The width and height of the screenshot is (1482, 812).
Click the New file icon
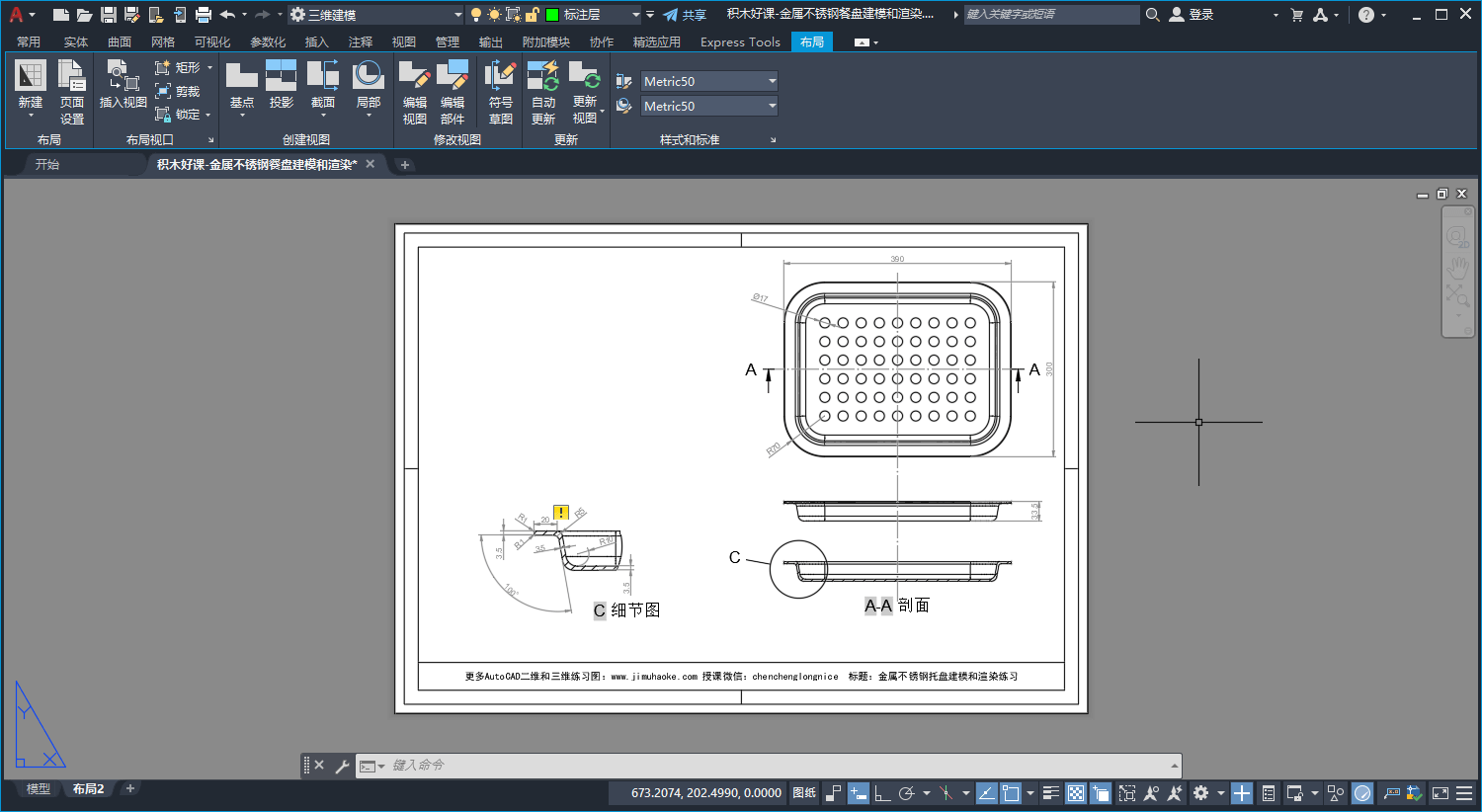[x=60, y=15]
